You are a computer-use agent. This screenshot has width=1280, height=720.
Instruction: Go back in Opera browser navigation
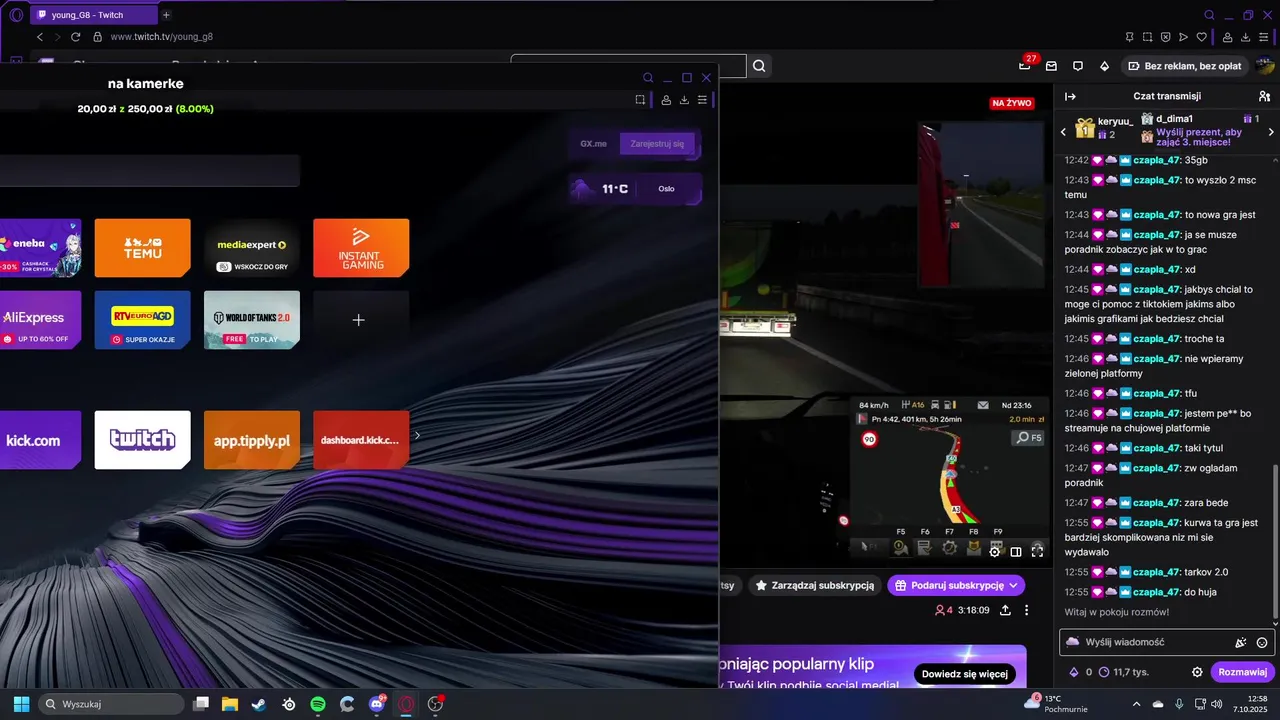(40, 37)
